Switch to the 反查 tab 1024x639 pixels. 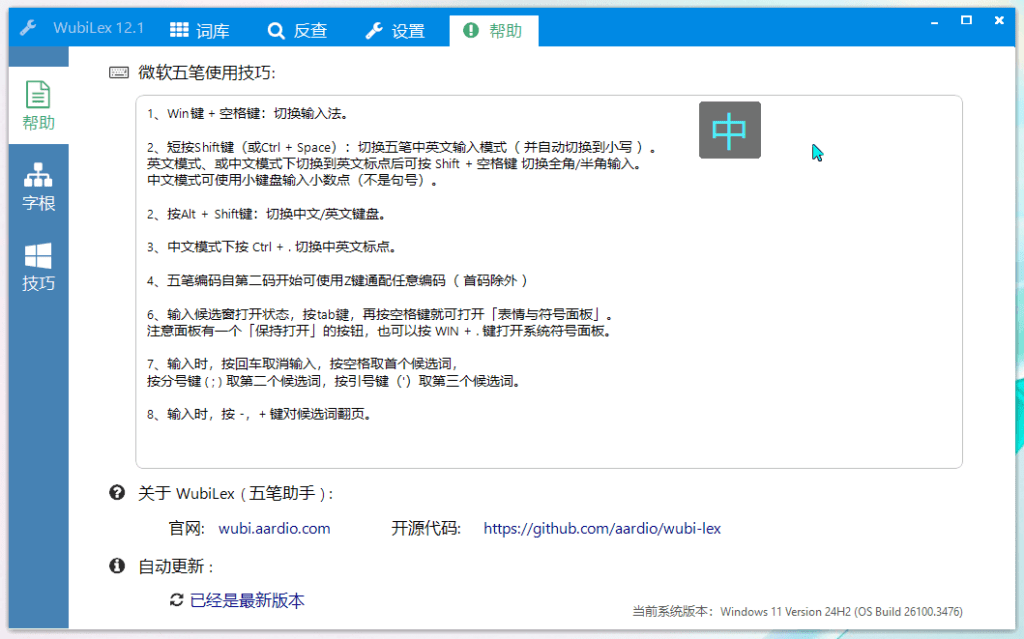click(297, 31)
